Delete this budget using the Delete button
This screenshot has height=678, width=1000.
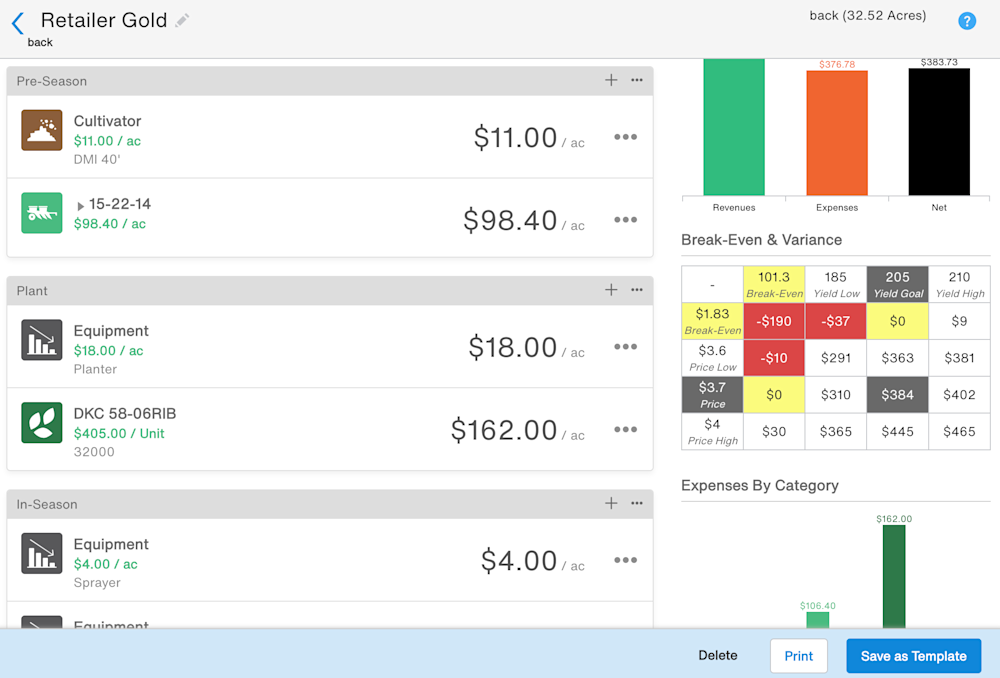pos(717,656)
